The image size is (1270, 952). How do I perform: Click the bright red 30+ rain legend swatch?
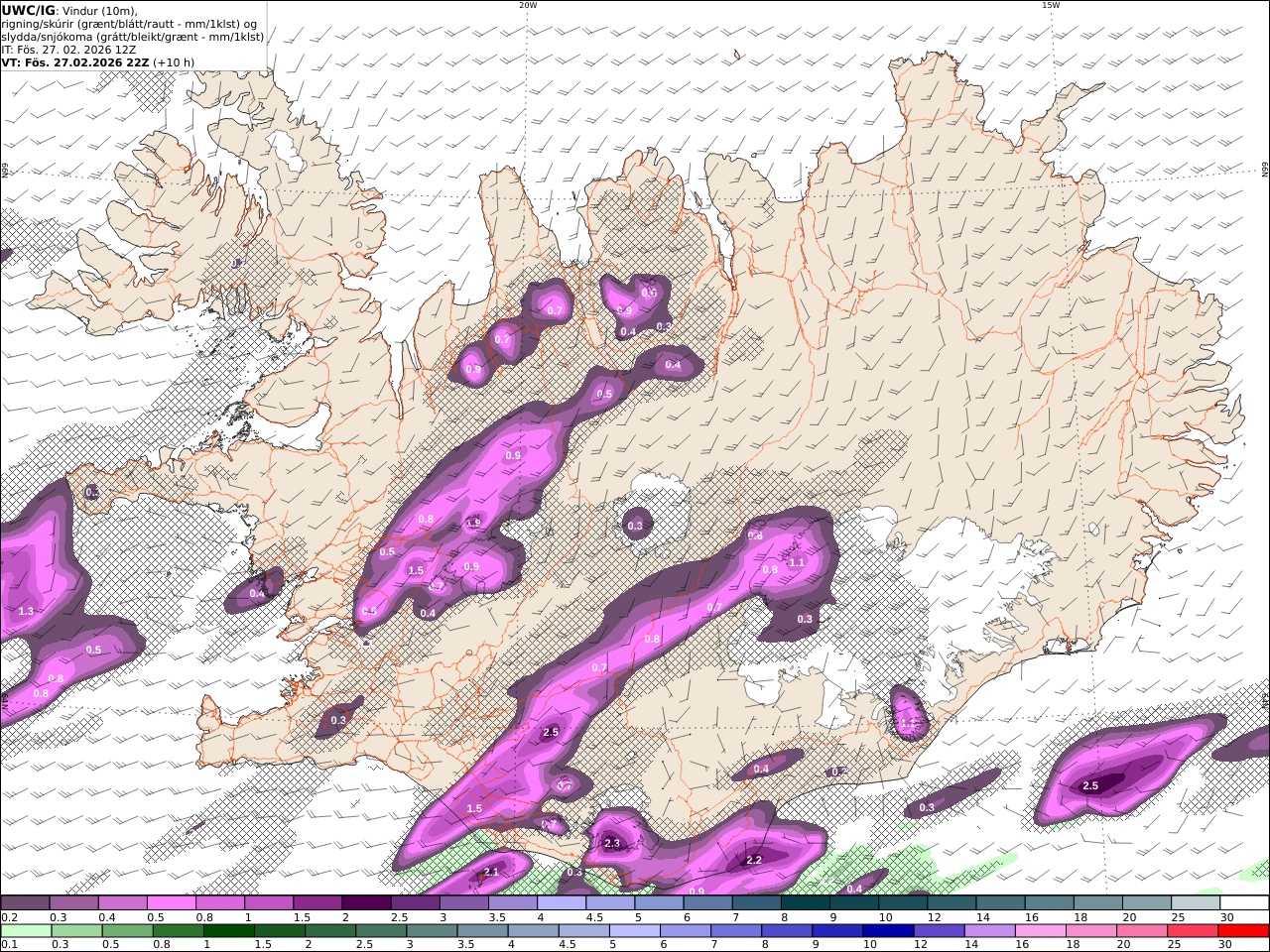click(1244, 931)
